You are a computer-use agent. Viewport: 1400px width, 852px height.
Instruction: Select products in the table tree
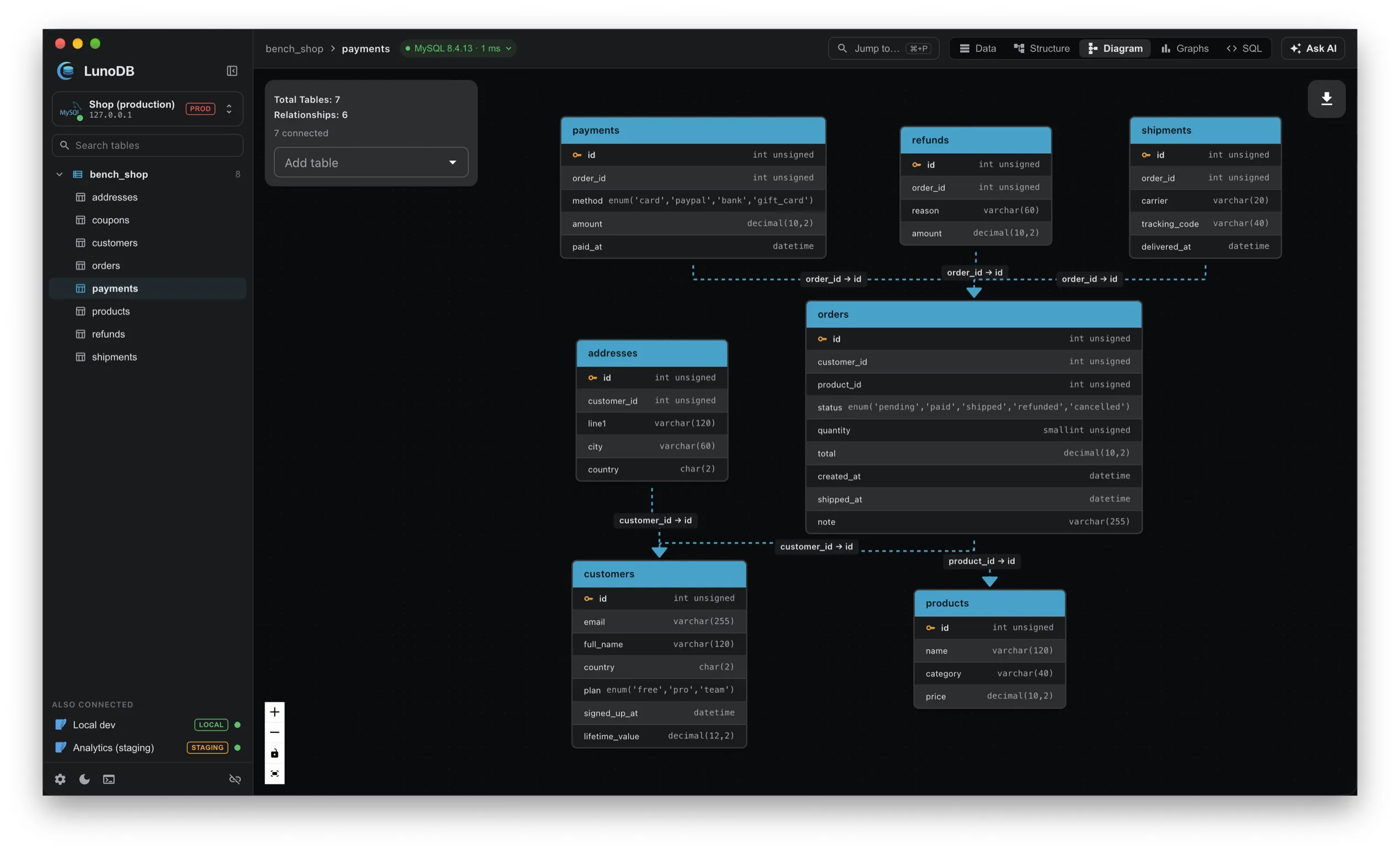(148, 311)
